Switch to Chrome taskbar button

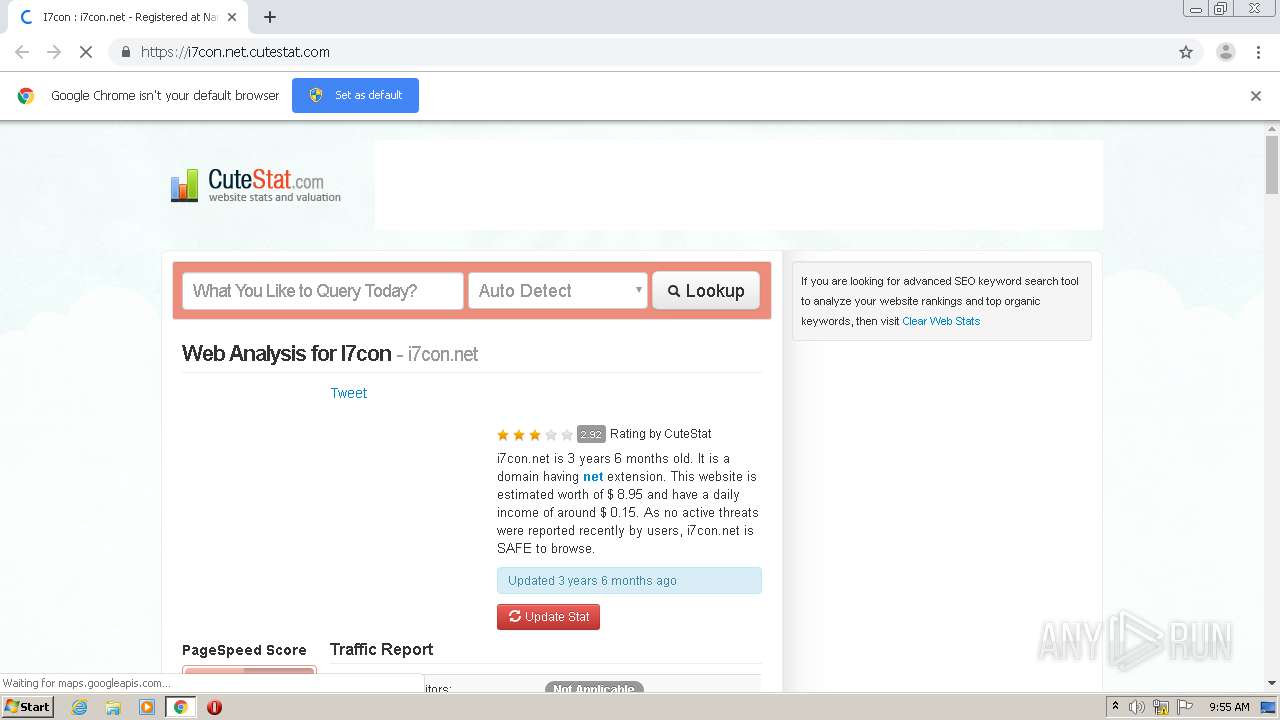180,707
